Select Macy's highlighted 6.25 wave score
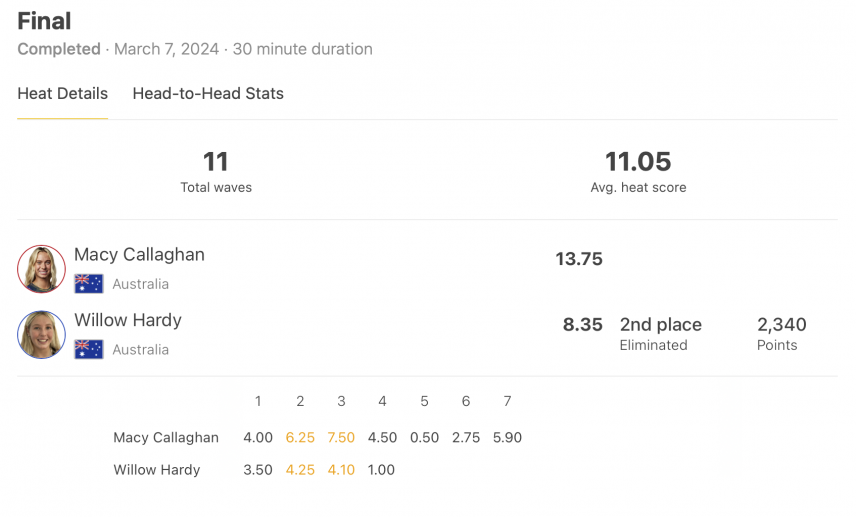 tap(300, 437)
